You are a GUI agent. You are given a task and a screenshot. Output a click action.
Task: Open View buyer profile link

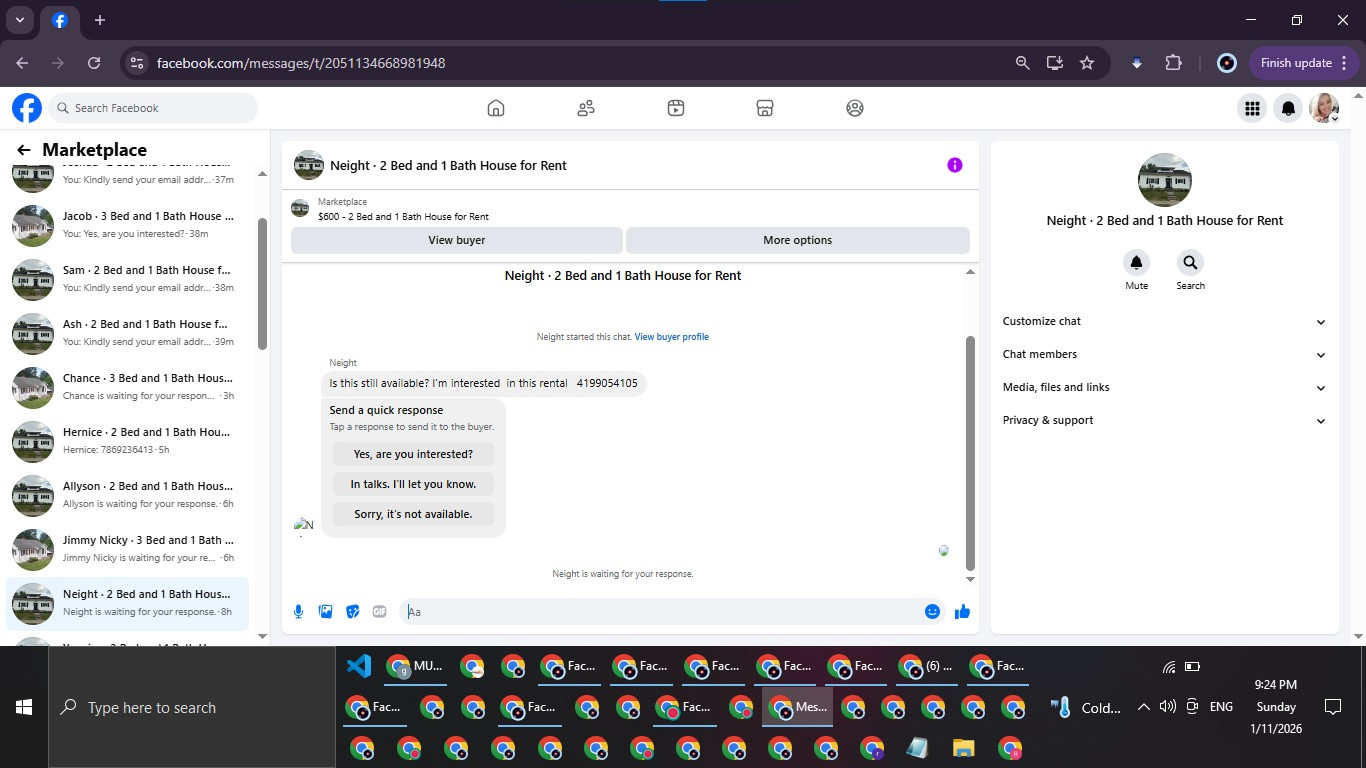click(x=671, y=337)
